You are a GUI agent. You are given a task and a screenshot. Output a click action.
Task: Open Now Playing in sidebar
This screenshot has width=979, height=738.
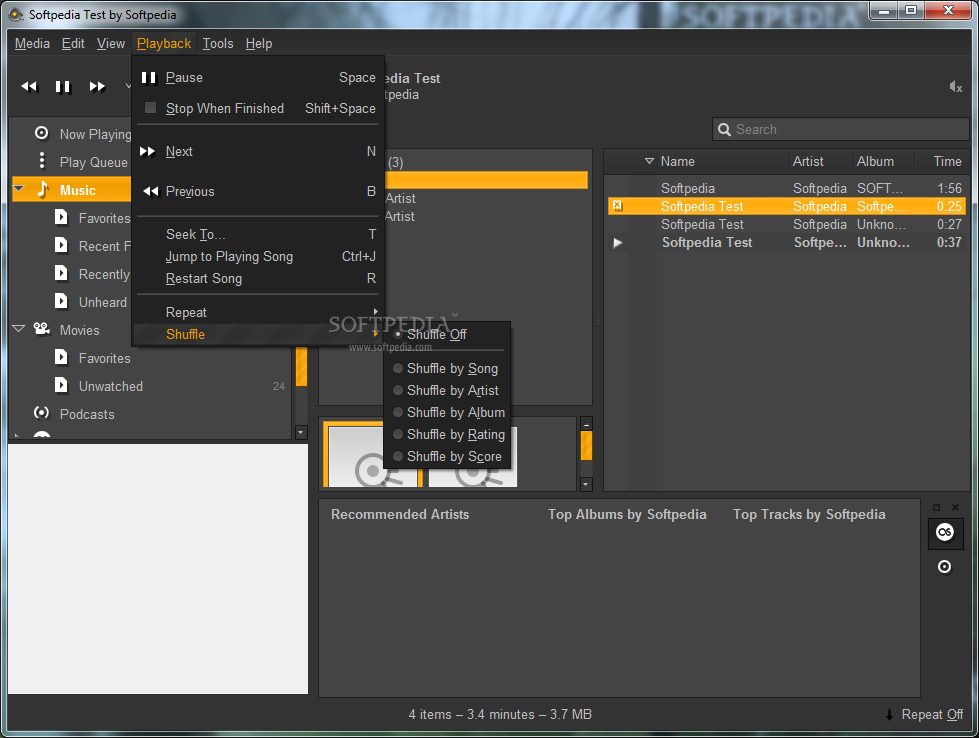[x=95, y=134]
